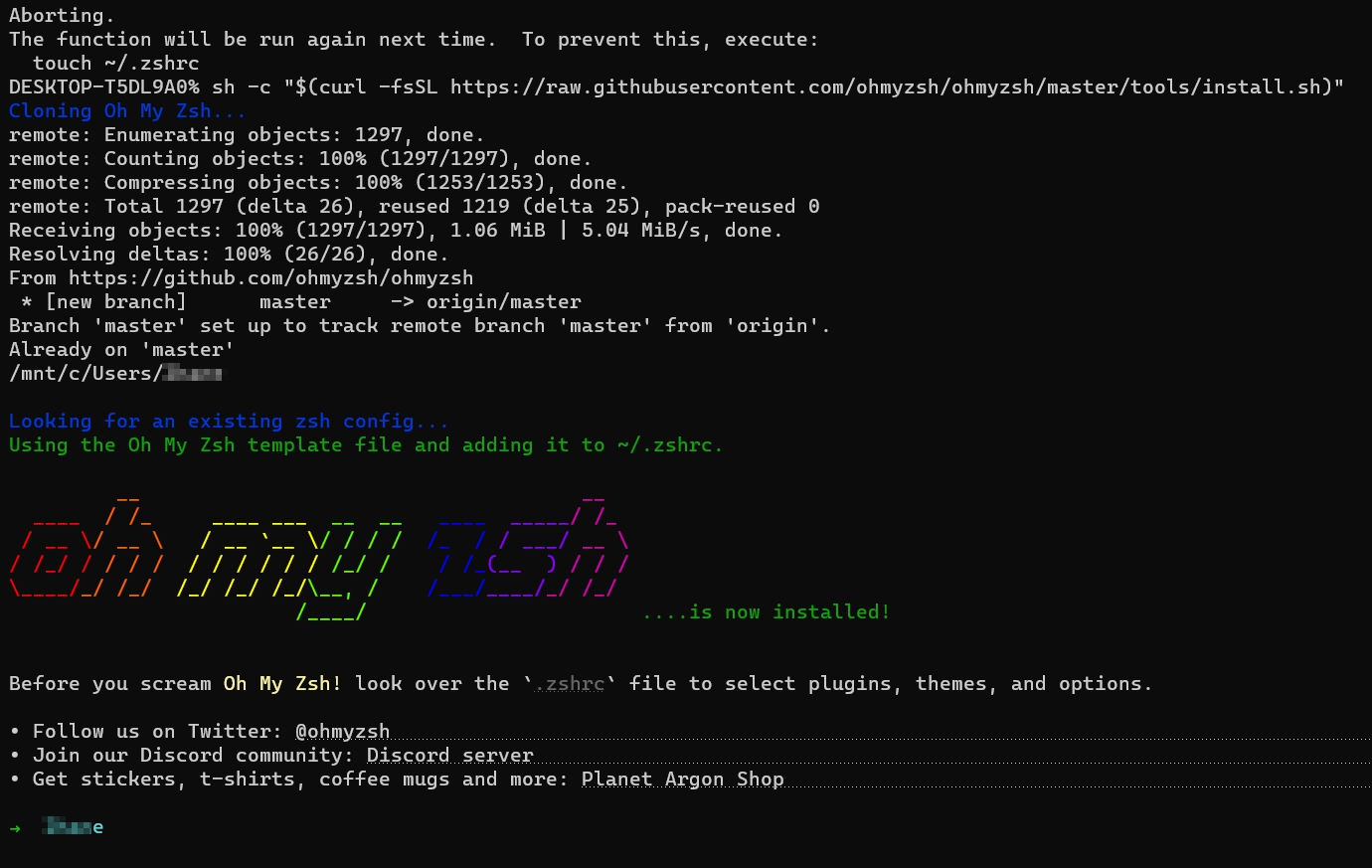Click the 'remote: Total 1297' line
This screenshot has width=1372, height=868.
(x=415, y=207)
